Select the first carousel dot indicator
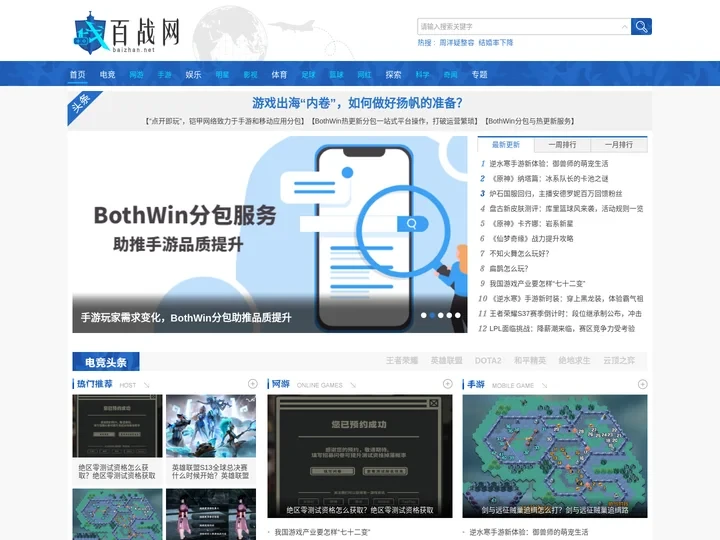Screen dimensions: 720x540 [424, 315]
